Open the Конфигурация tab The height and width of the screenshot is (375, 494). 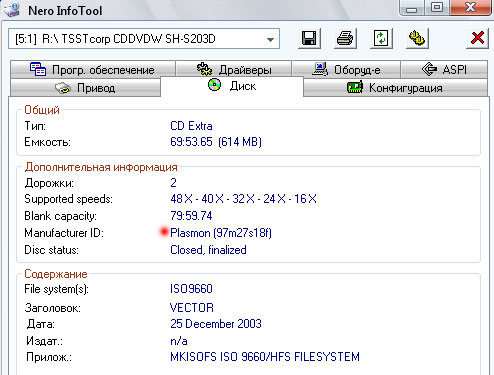point(395,88)
